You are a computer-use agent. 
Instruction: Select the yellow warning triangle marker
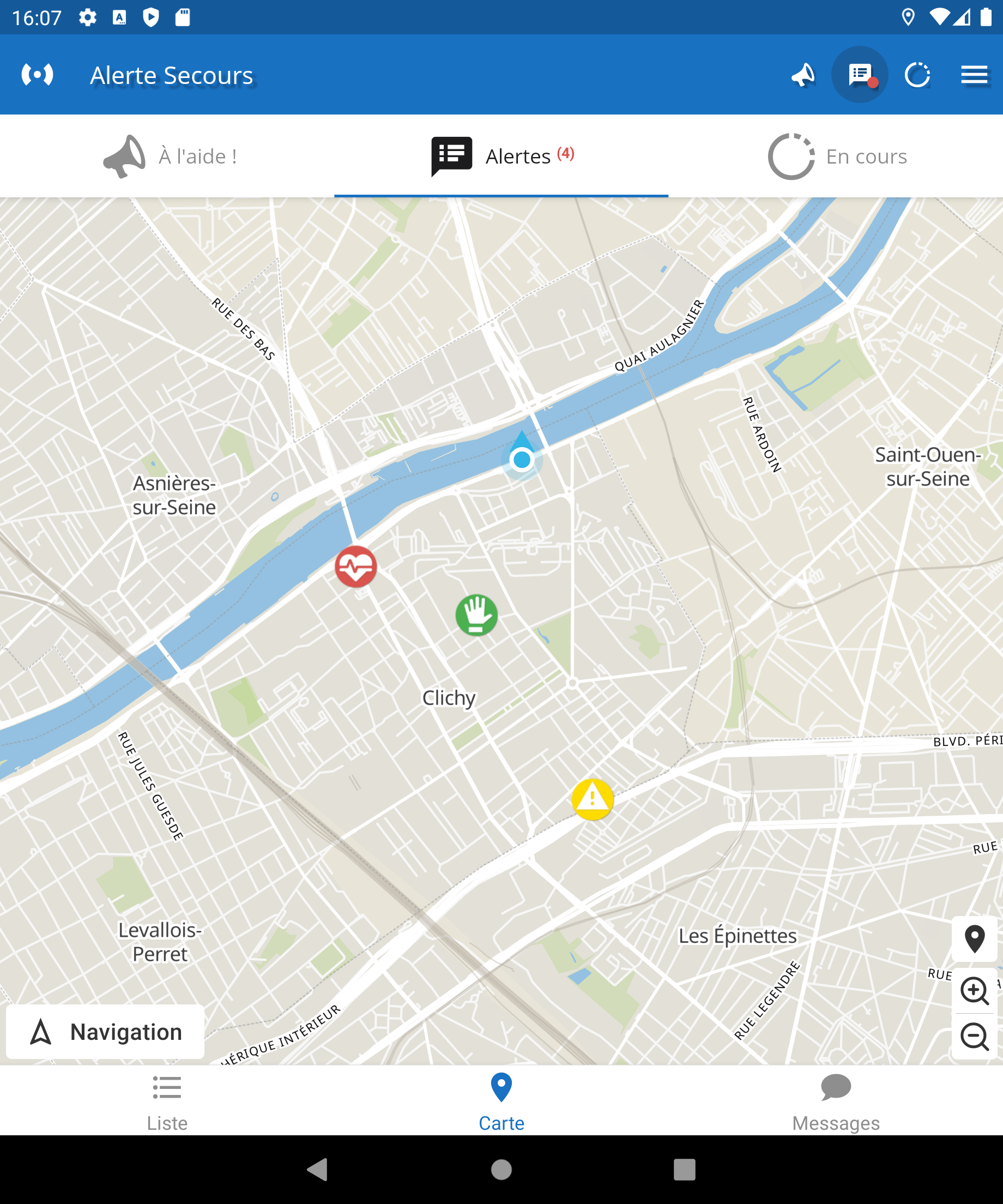[x=593, y=799]
